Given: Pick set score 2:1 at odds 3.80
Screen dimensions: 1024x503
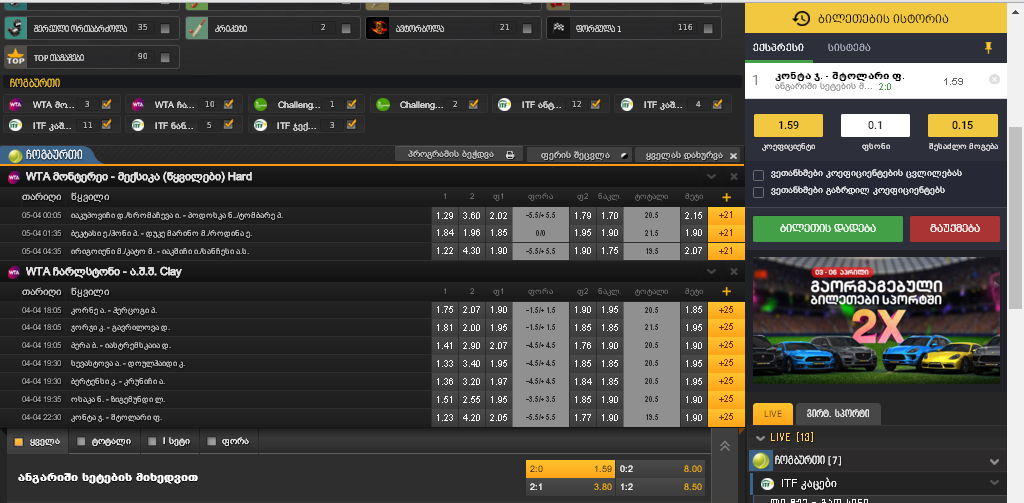Looking at the screenshot, I should click(x=570, y=487).
